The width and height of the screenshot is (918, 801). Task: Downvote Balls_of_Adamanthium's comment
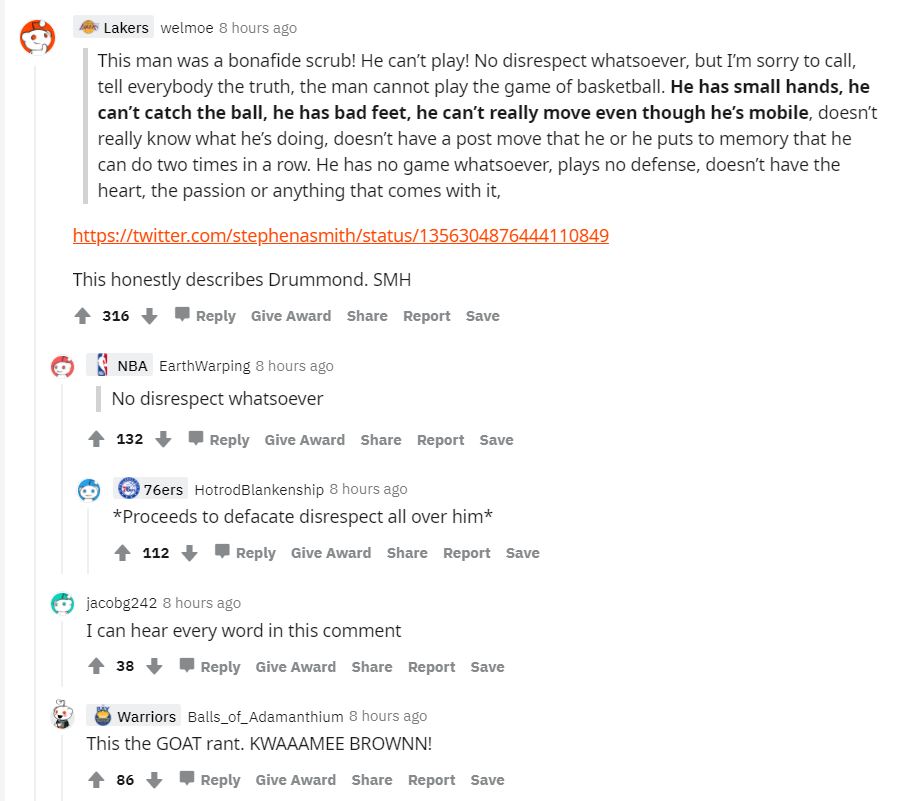(x=154, y=780)
